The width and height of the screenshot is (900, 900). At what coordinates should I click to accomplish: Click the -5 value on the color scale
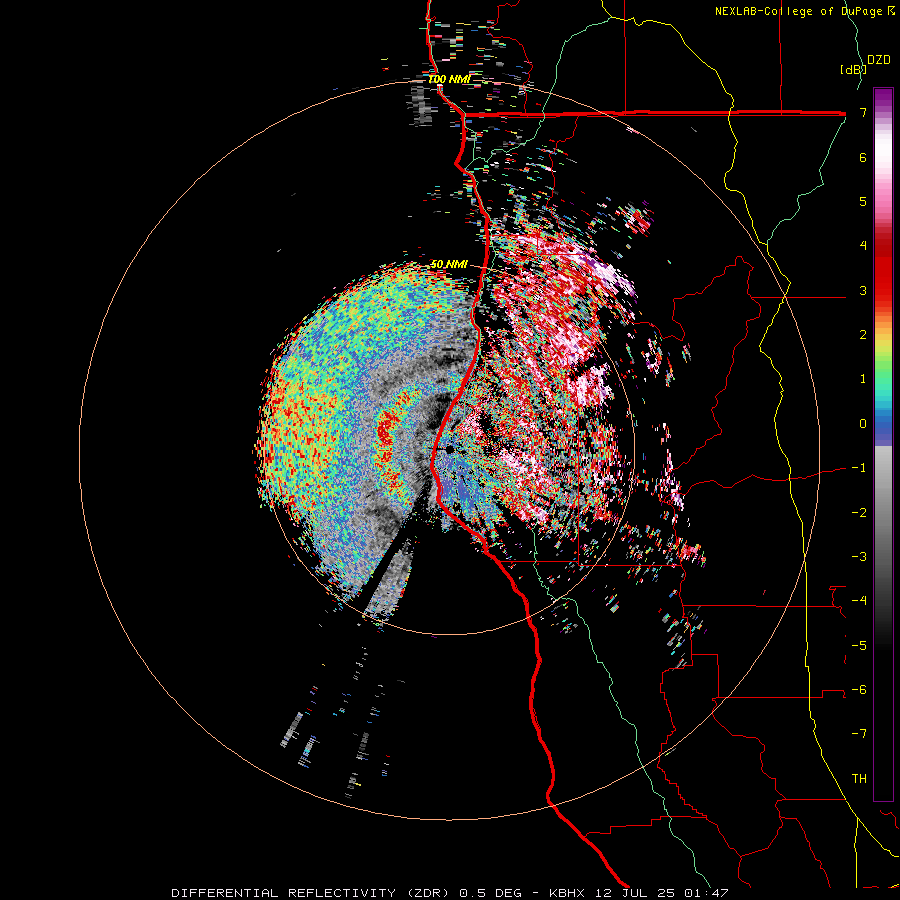tap(859, 645)
